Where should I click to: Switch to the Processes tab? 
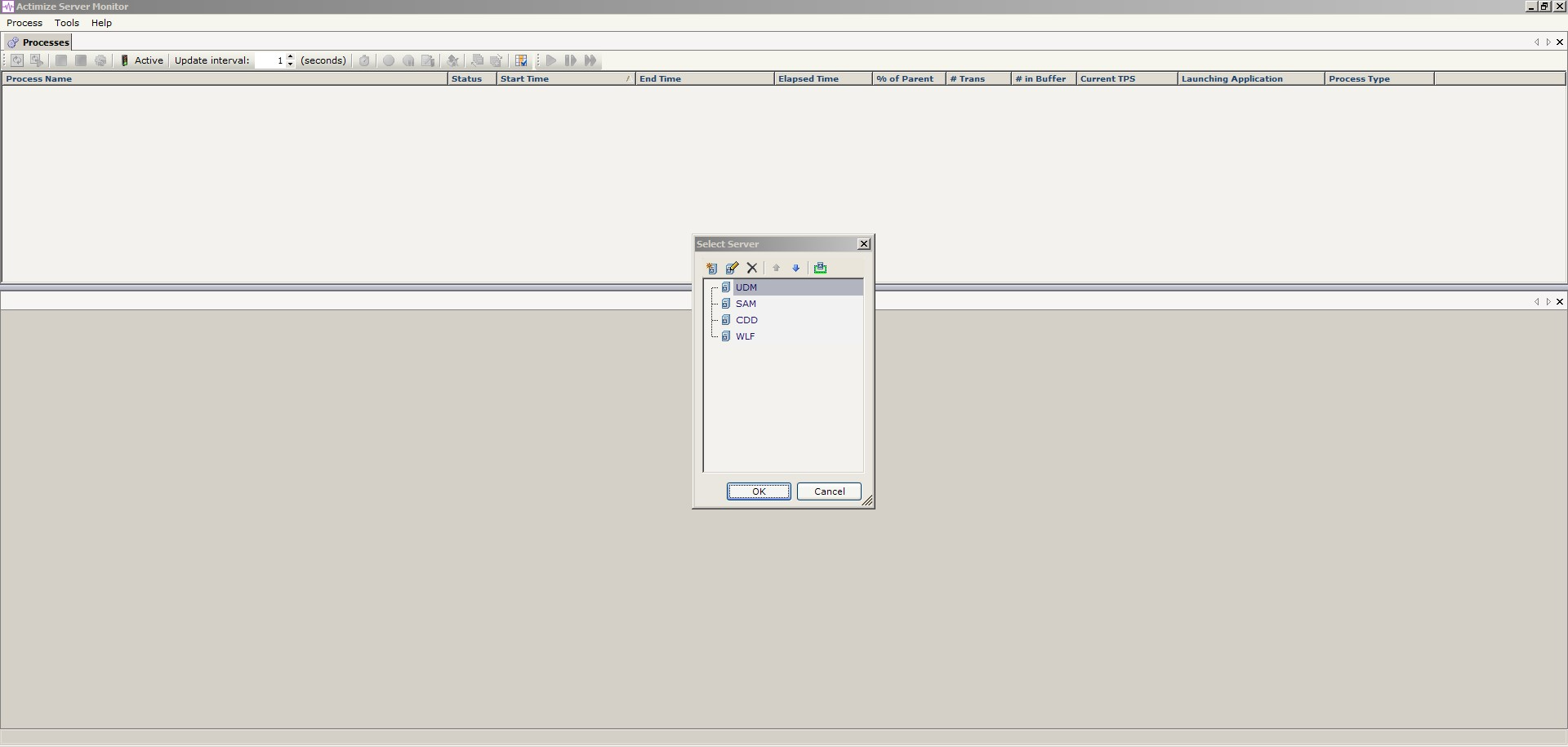click(x=38, y=42)
